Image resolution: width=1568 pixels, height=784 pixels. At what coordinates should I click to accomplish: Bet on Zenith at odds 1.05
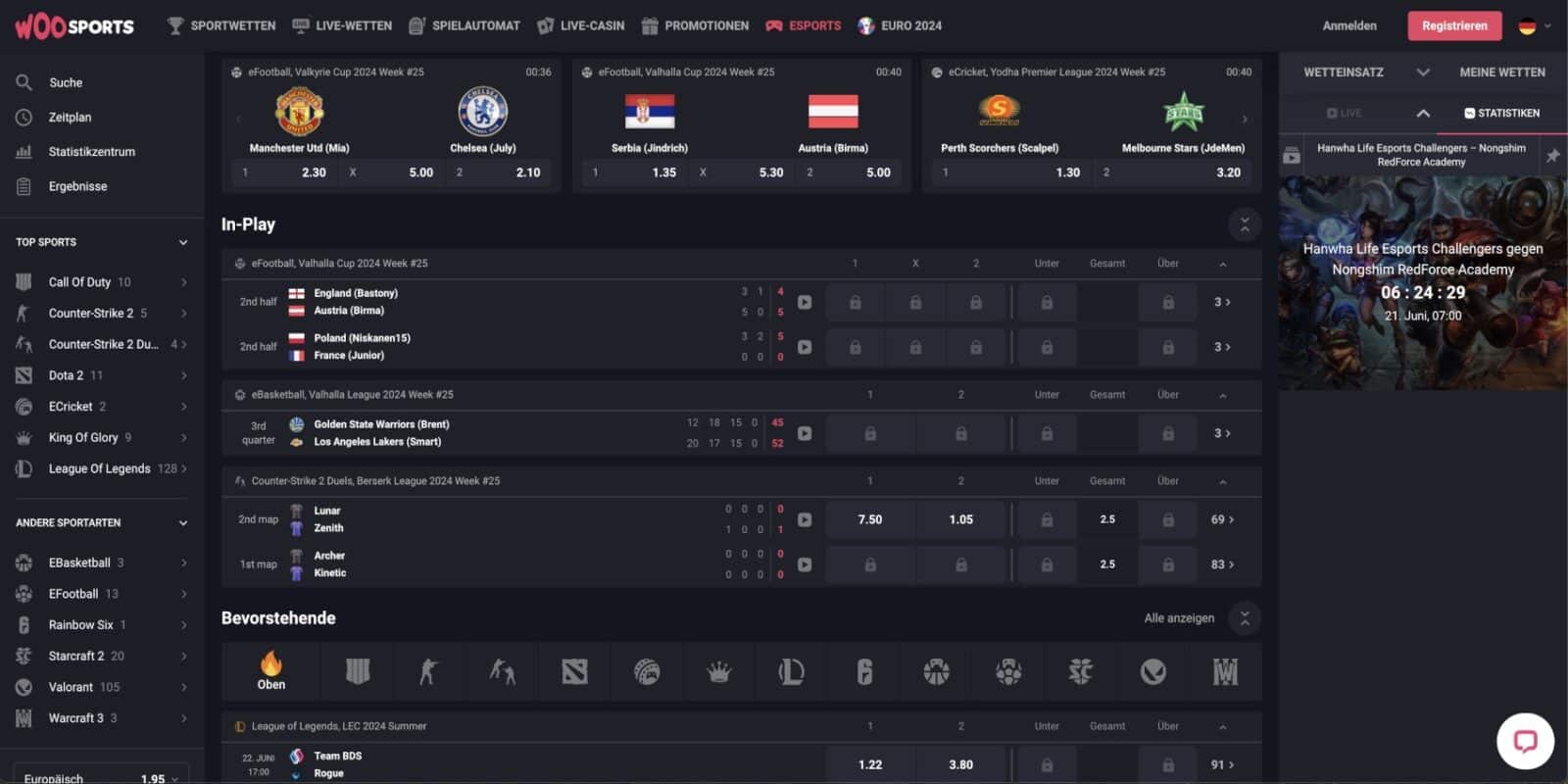(961, 519)
